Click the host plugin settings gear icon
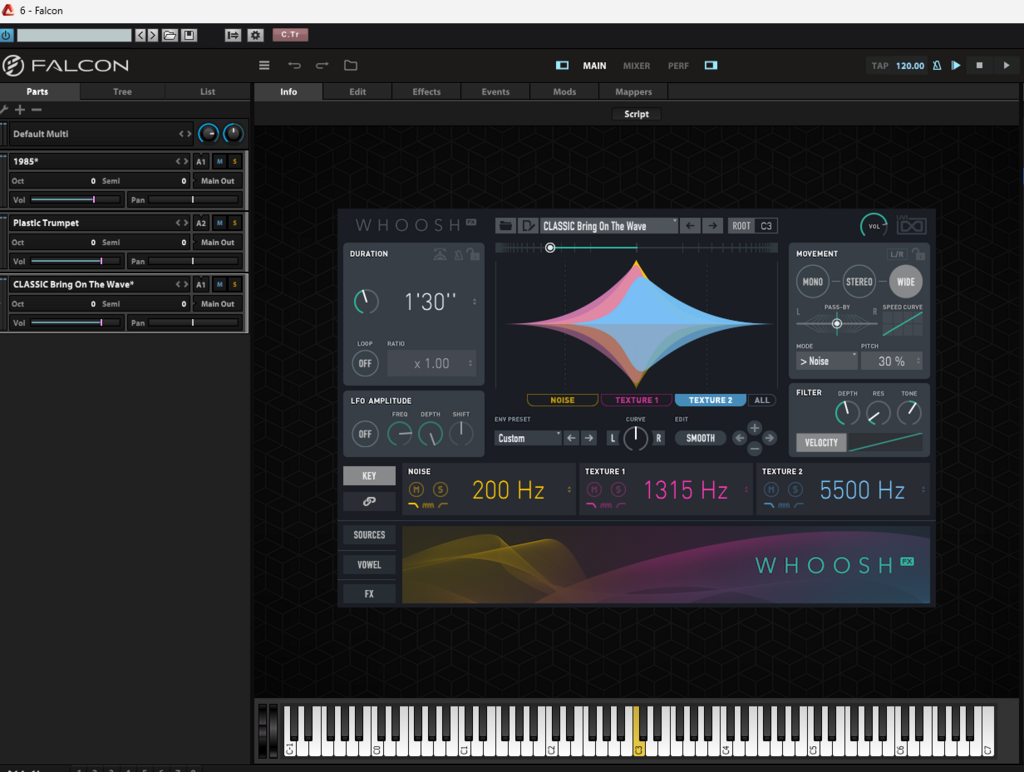Image resolution: width=1024 pixels, height=772 pixels. coord(255,35)
